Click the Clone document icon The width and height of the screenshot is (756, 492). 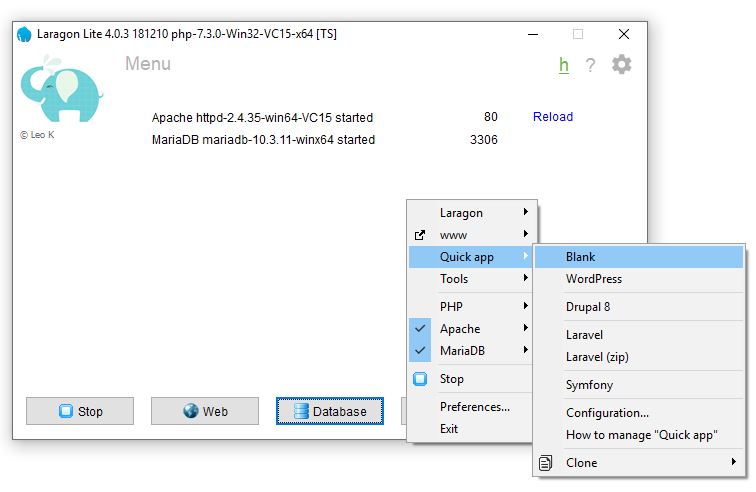pyautogui.click(x=545, y=463)
